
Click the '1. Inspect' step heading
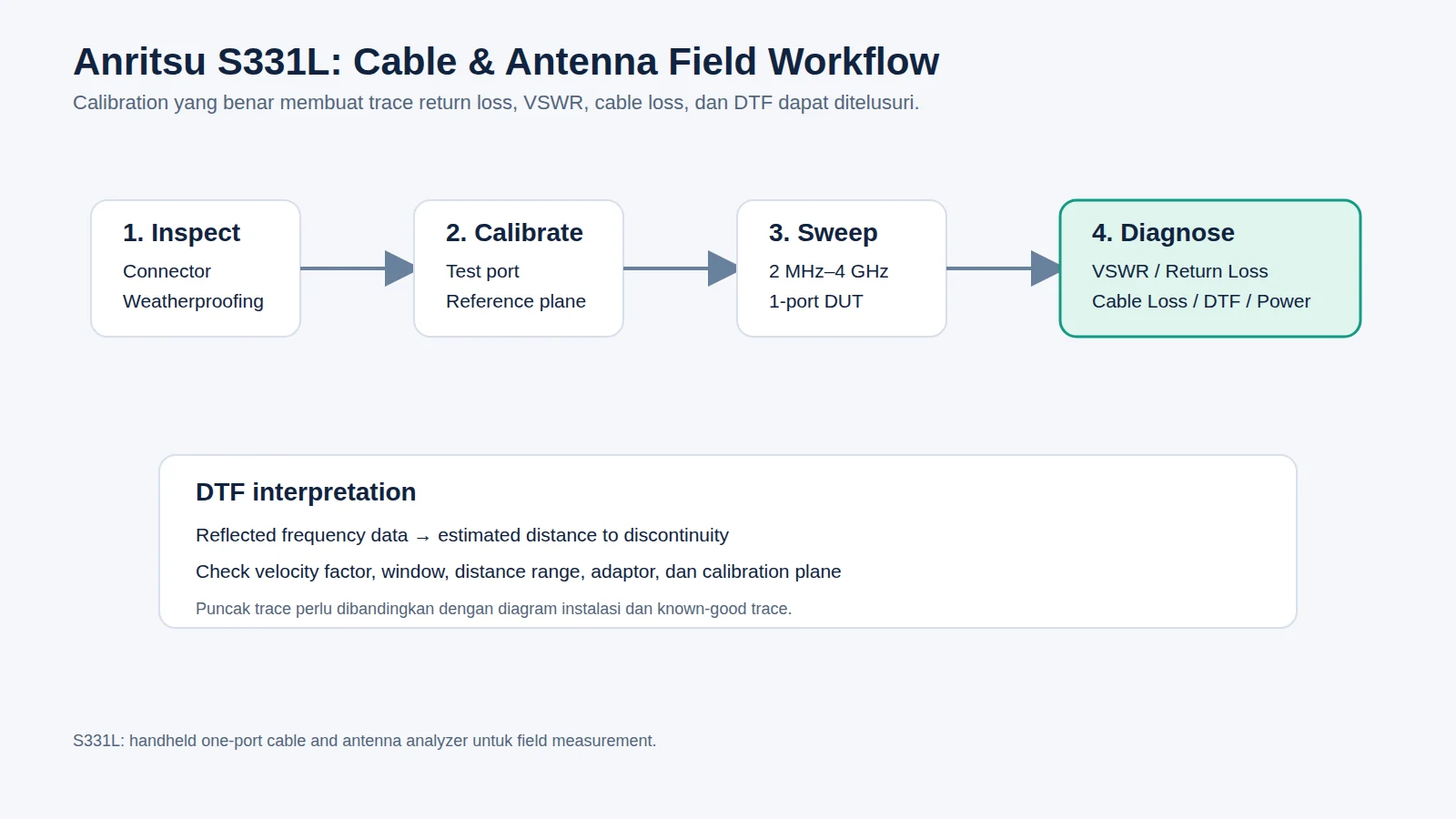pyautogui.click(x=181, y=233)
